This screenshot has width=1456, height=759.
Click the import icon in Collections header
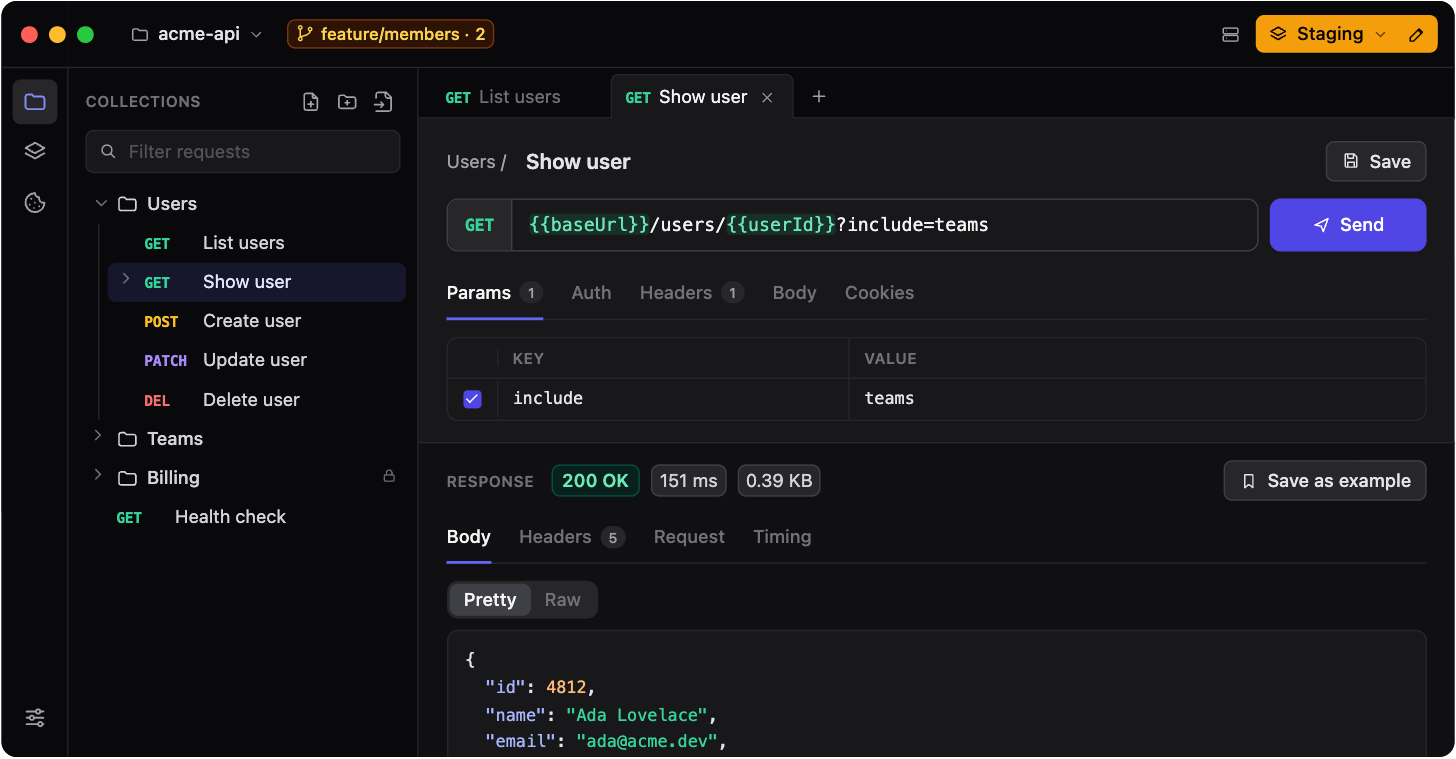coord(383,101)
